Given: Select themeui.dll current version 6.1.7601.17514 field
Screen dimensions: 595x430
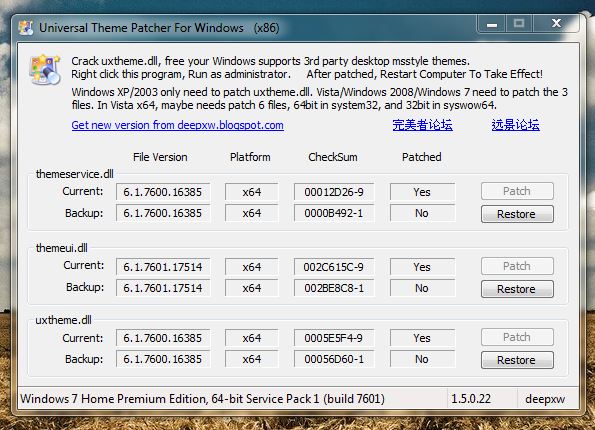Looking at the screenshot, I should [x=163, y=267].
